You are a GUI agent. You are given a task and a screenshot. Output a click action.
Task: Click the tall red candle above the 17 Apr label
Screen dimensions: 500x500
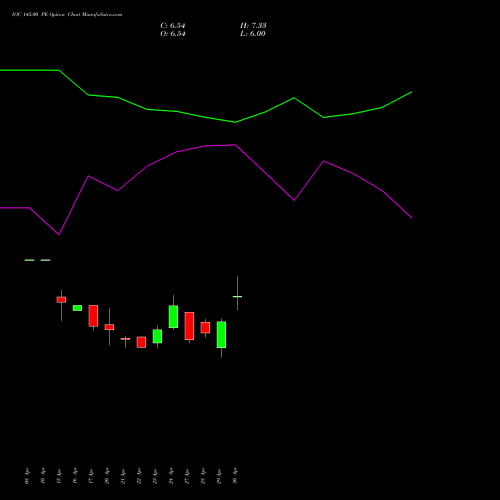tap(93, 316)
